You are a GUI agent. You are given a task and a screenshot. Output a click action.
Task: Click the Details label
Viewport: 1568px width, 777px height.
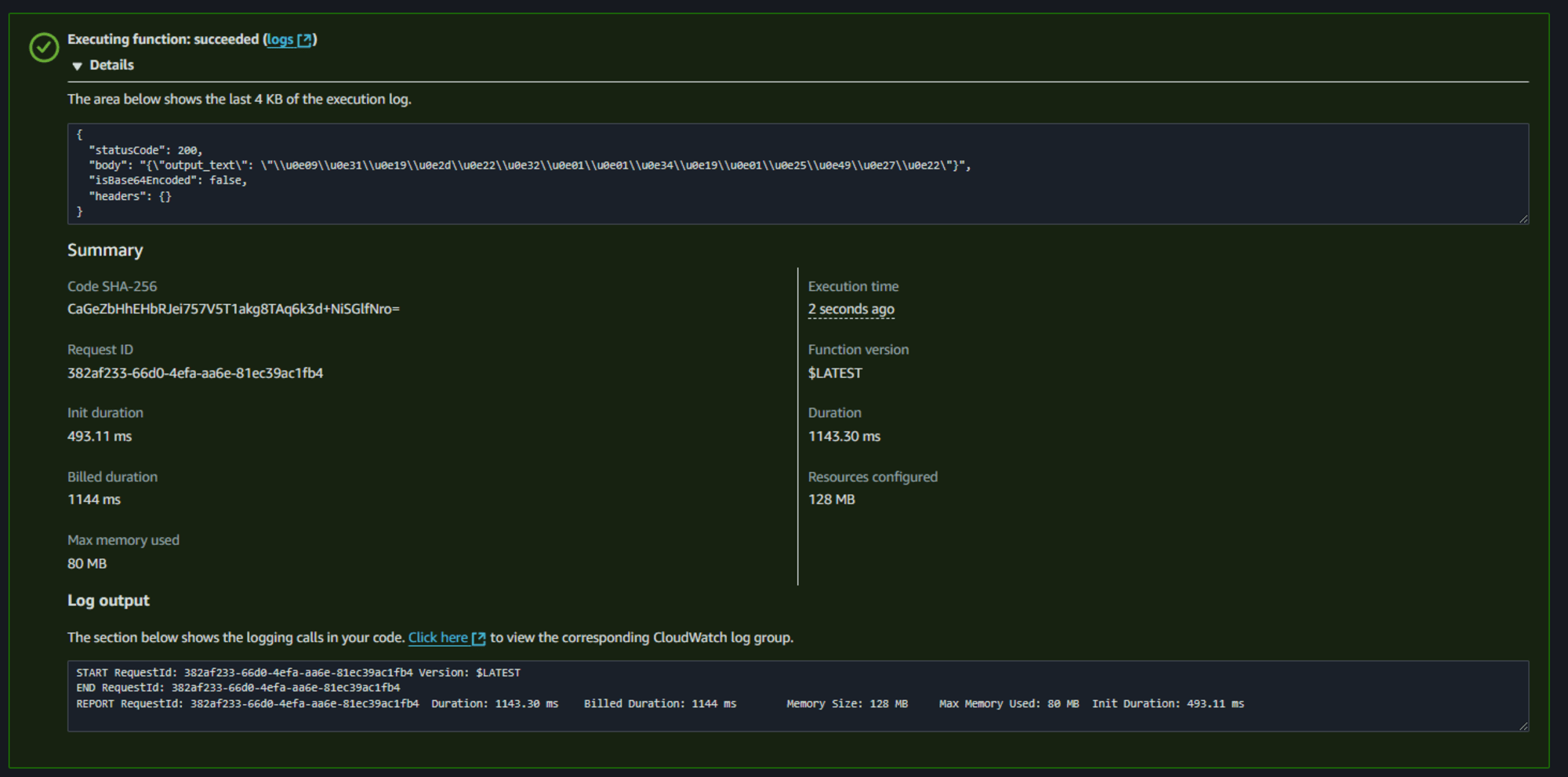tap(111, 65)
